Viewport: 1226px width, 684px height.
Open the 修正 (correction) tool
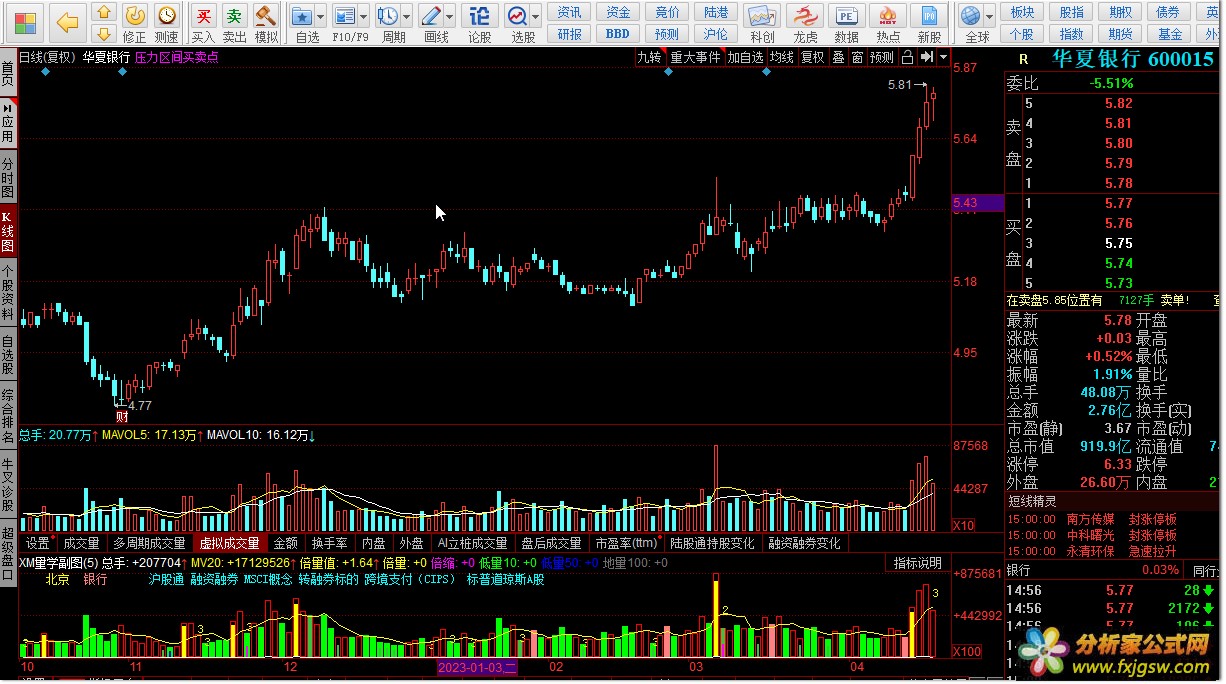(x=135, y=23)
